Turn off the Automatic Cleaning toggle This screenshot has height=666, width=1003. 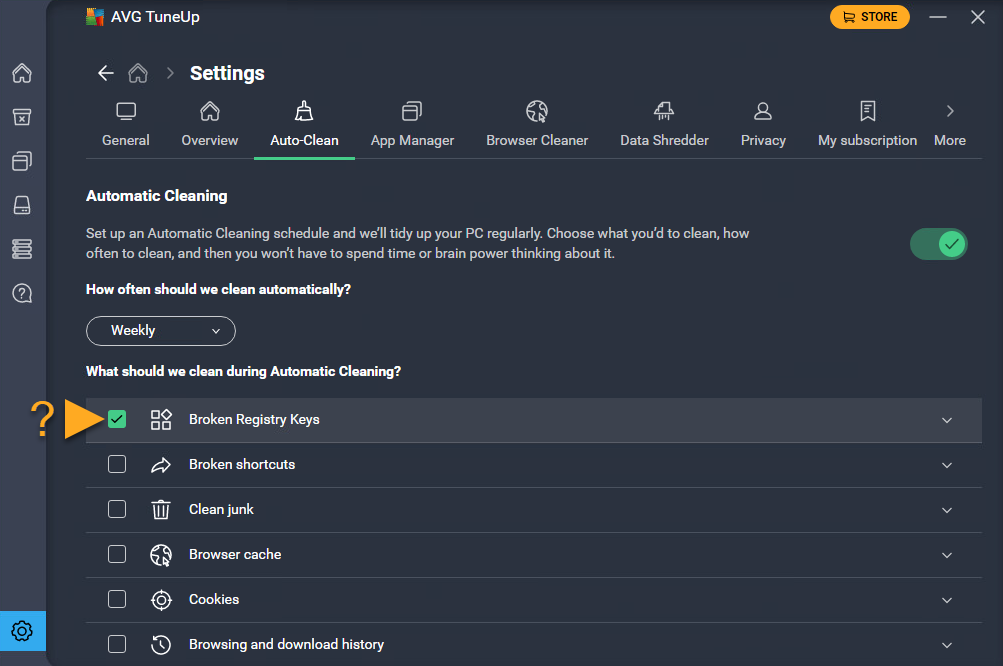click(939, 243)
